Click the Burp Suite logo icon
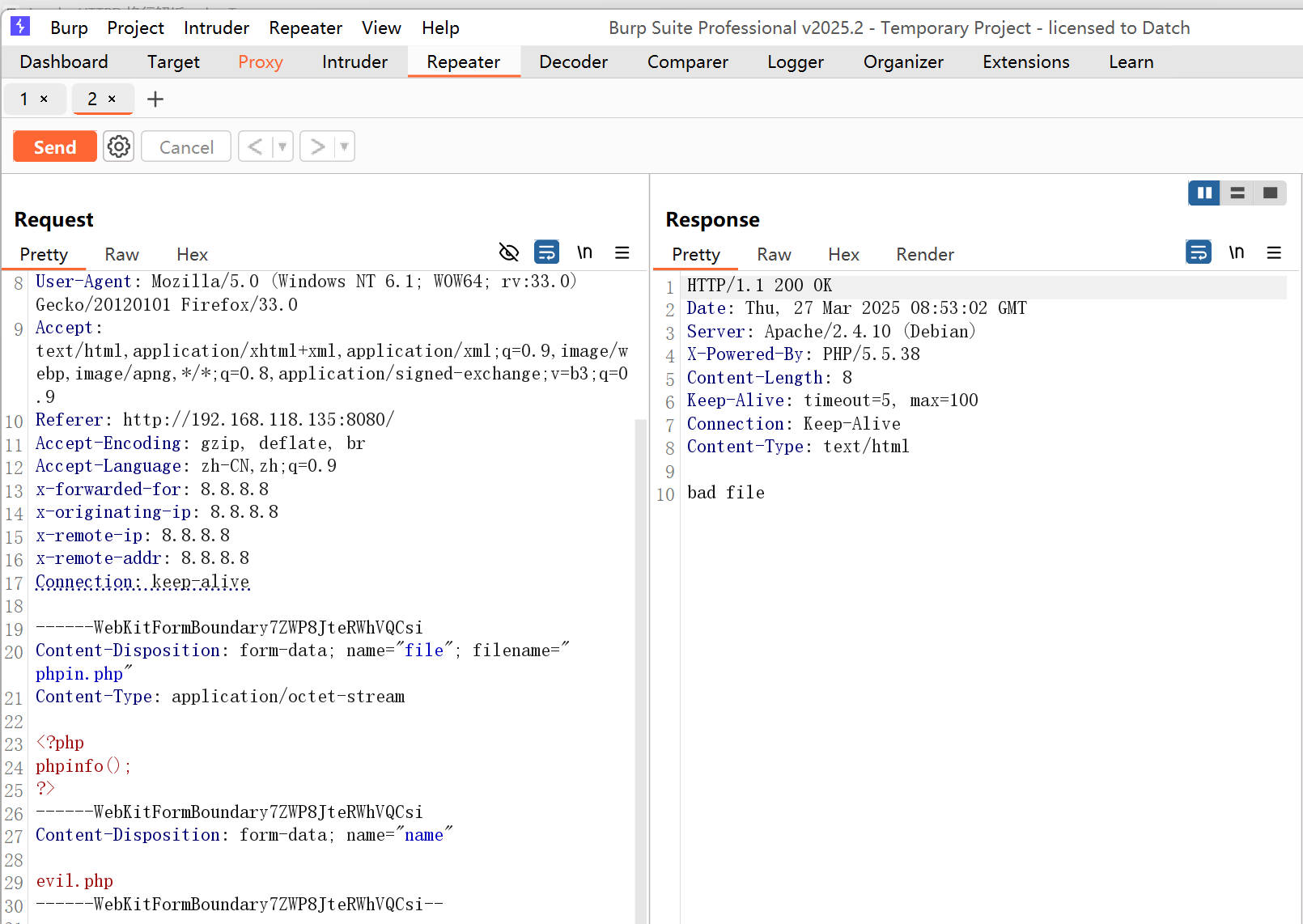 20,27
